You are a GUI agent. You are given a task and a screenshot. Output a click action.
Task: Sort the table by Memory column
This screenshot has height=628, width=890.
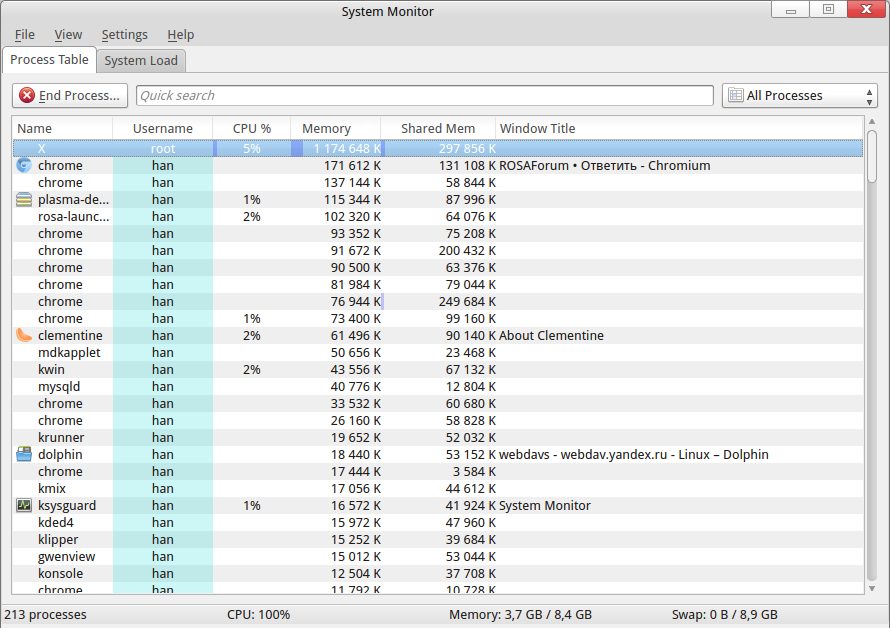(326, 129)
